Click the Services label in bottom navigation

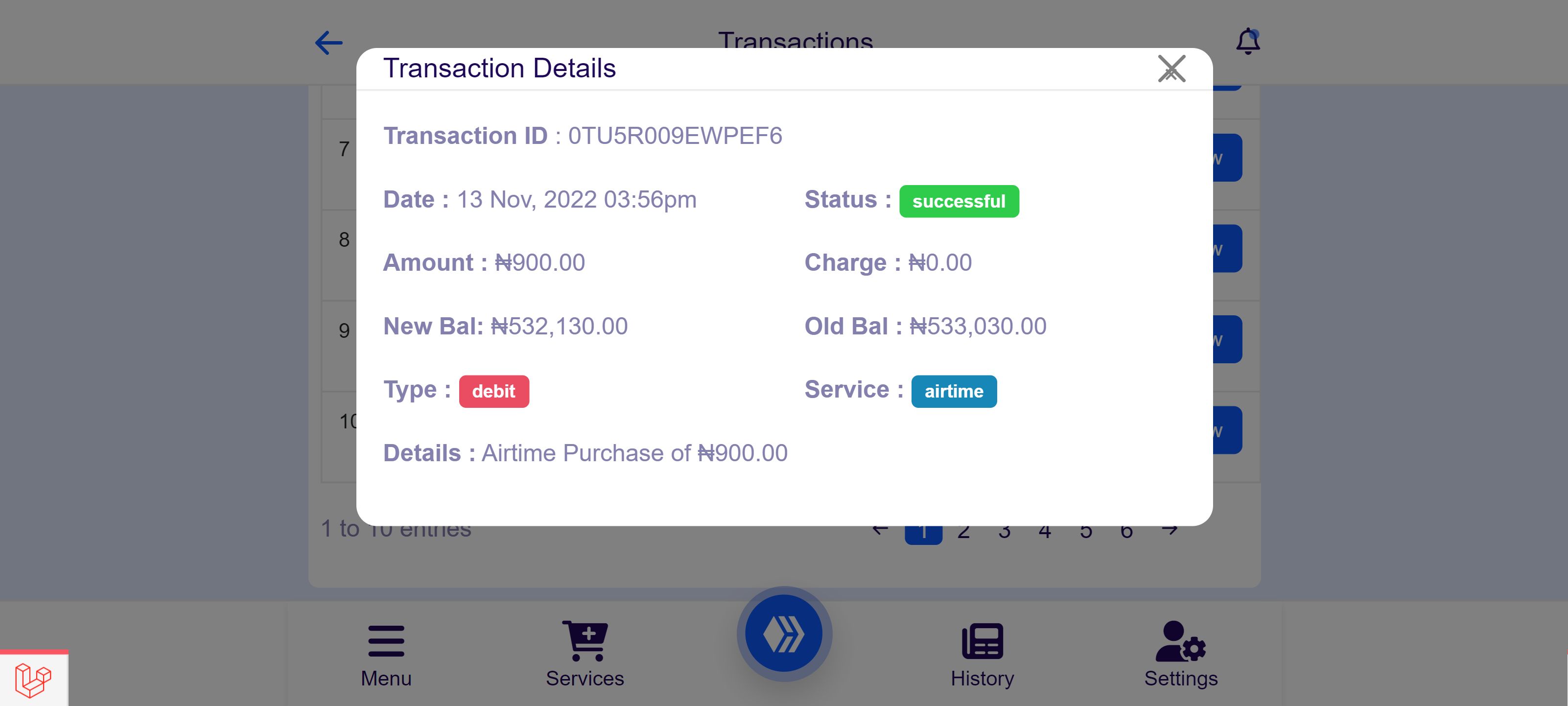585,678
